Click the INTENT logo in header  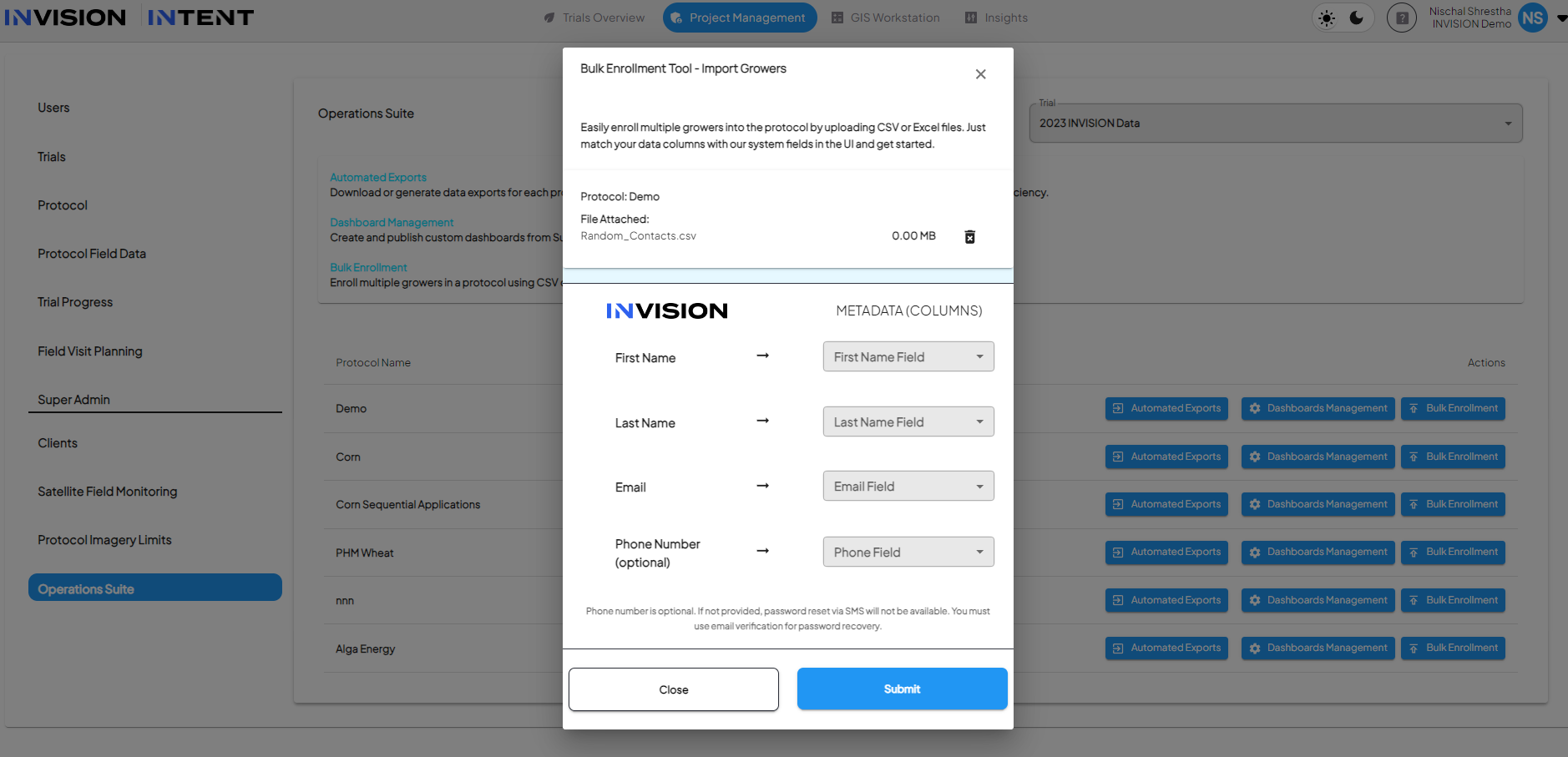[x=200, y=18]
